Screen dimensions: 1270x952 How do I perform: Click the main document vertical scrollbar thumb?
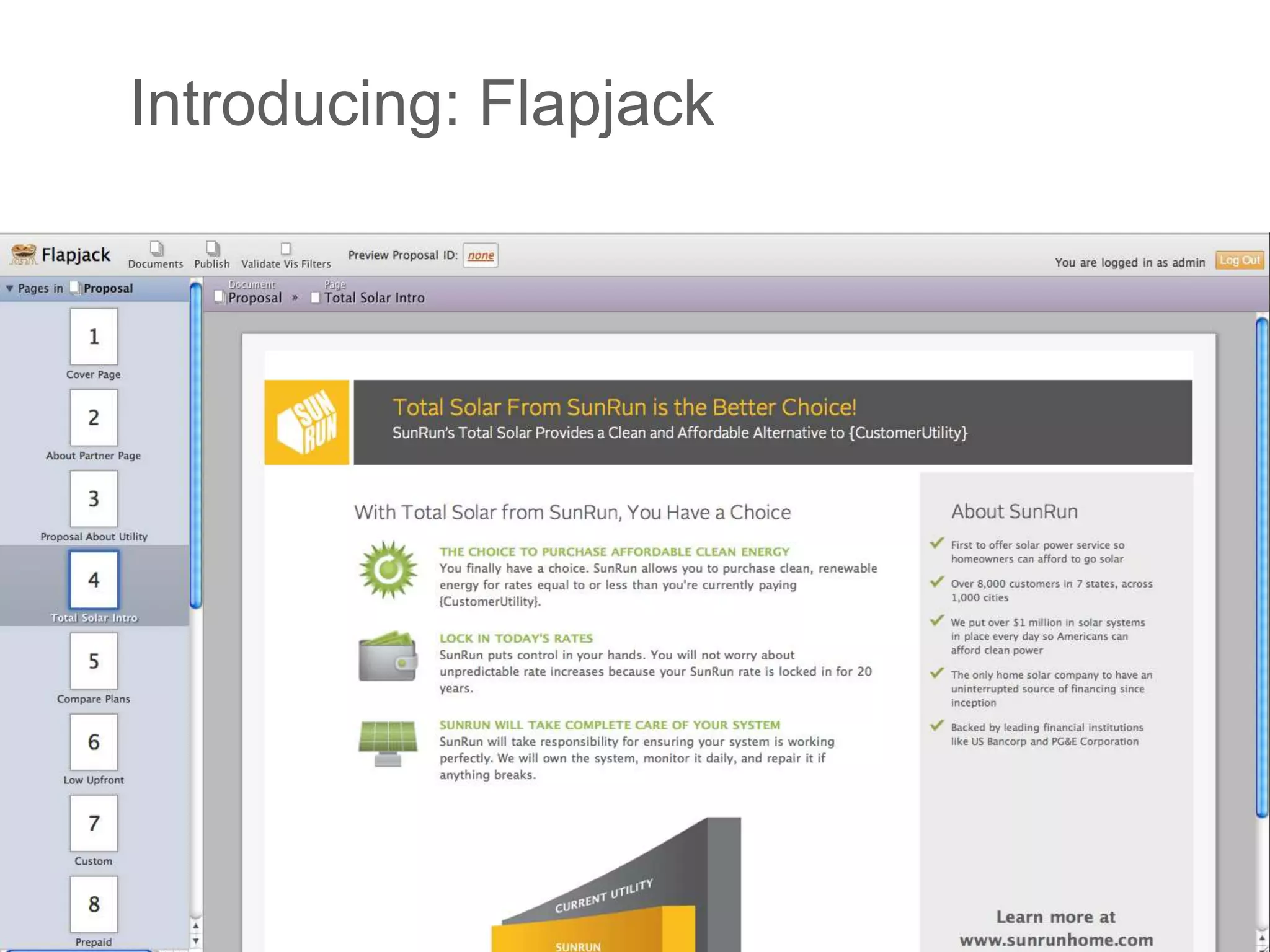[x=1262, y=567]
